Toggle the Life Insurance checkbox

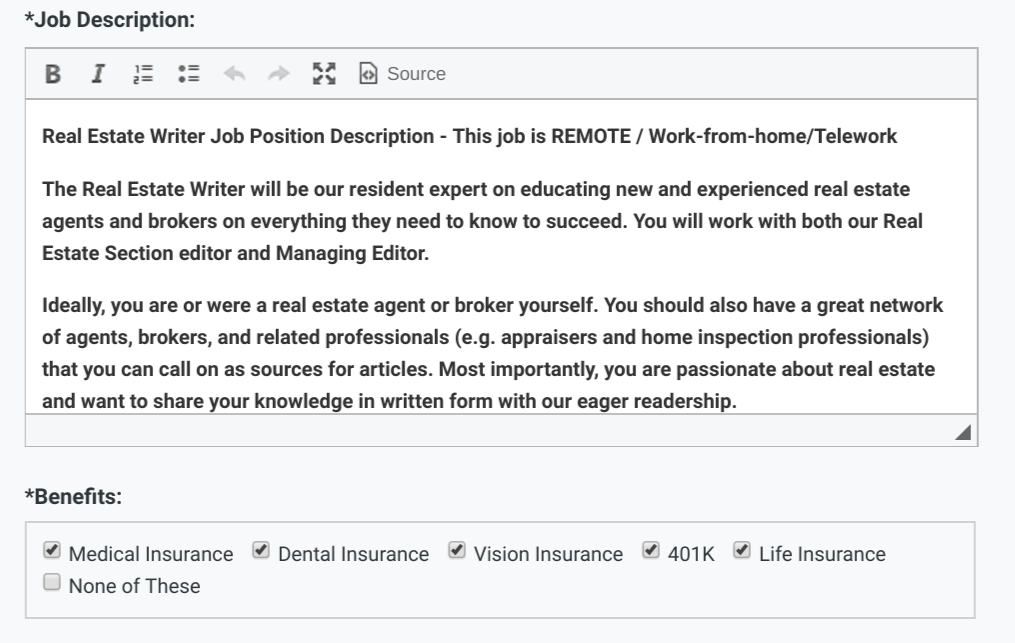pyautogui.click(x=742, y=550)
